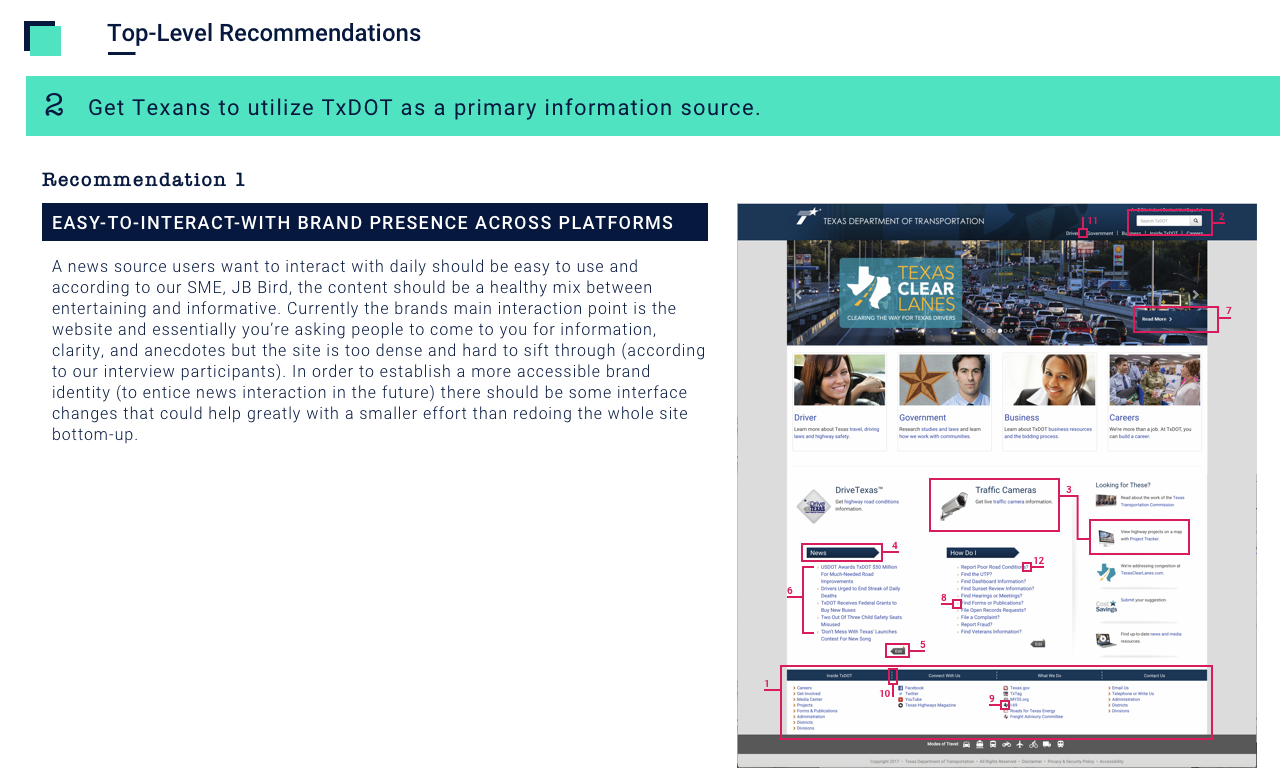Open 'Don't Mess With Texas' contest news
The height and width of the screenshot is (768, 1280).
click(x=859, y=635)
